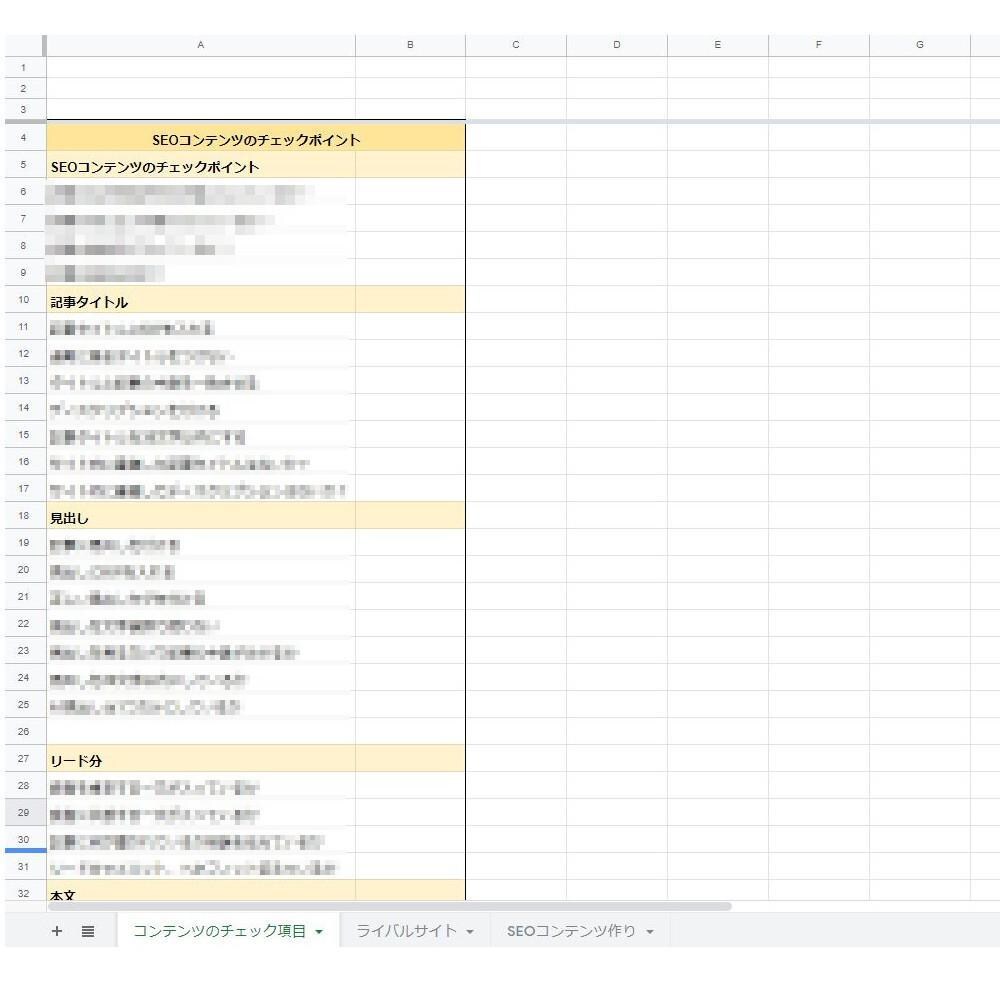Click the 本文 section cell
Screen dimensions: 1000x1000
tap(201, 890)
